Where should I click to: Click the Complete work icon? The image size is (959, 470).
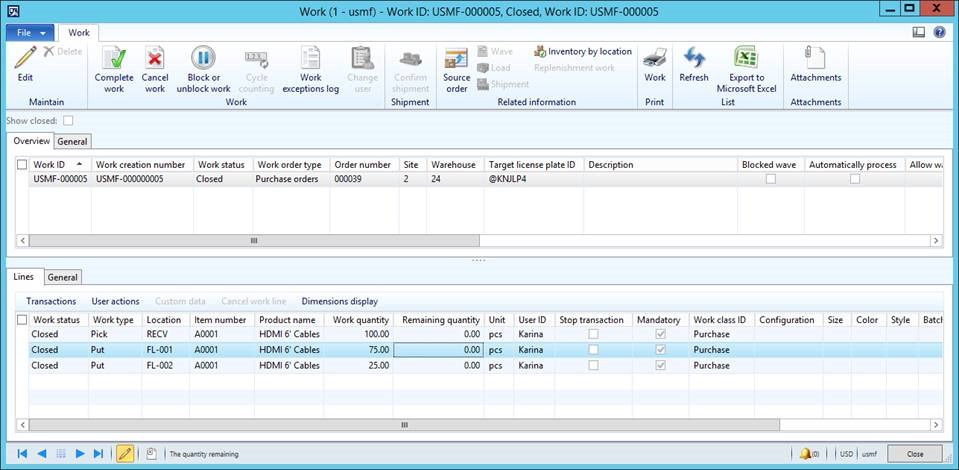[114, 57]
